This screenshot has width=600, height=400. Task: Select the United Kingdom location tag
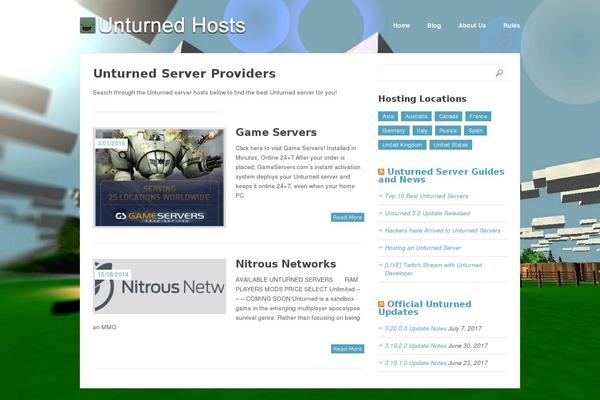tap(402, 145)
